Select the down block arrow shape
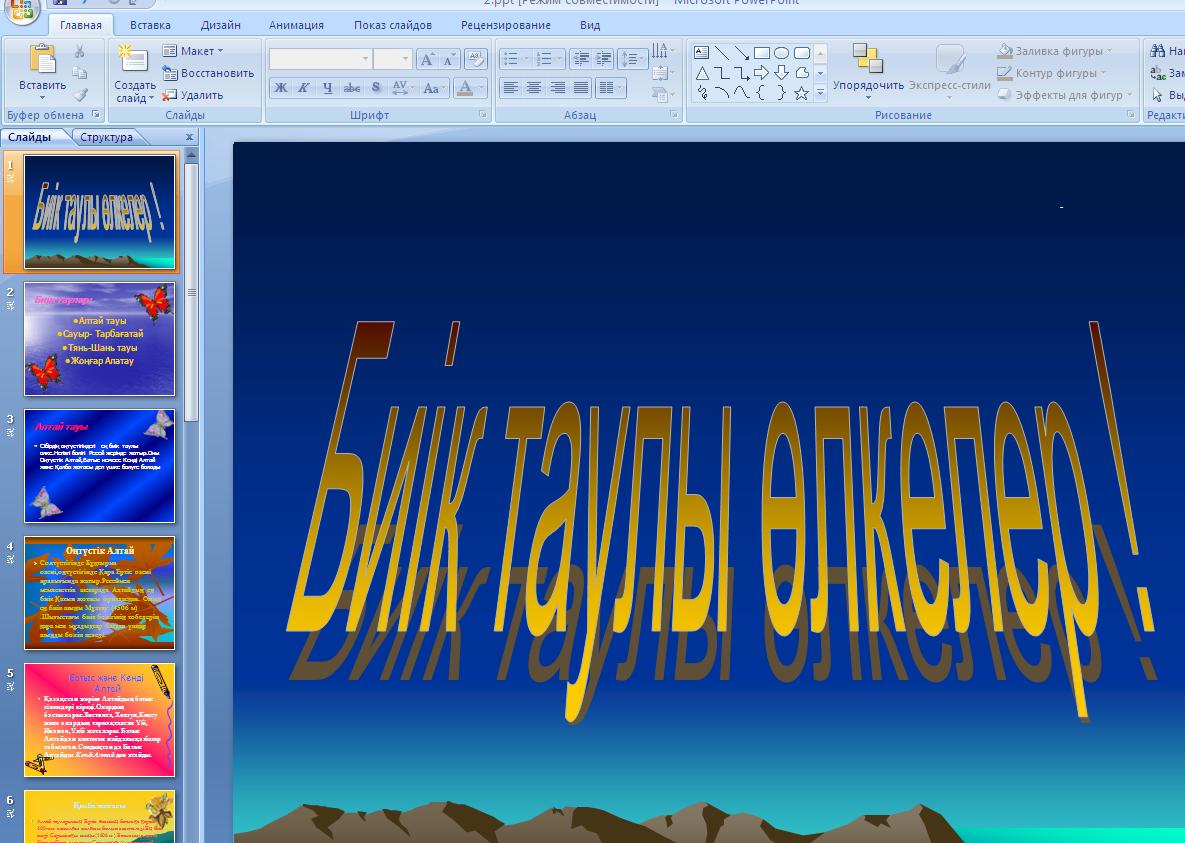Viewport: 1185px width, 843px height. click(781, 73)
